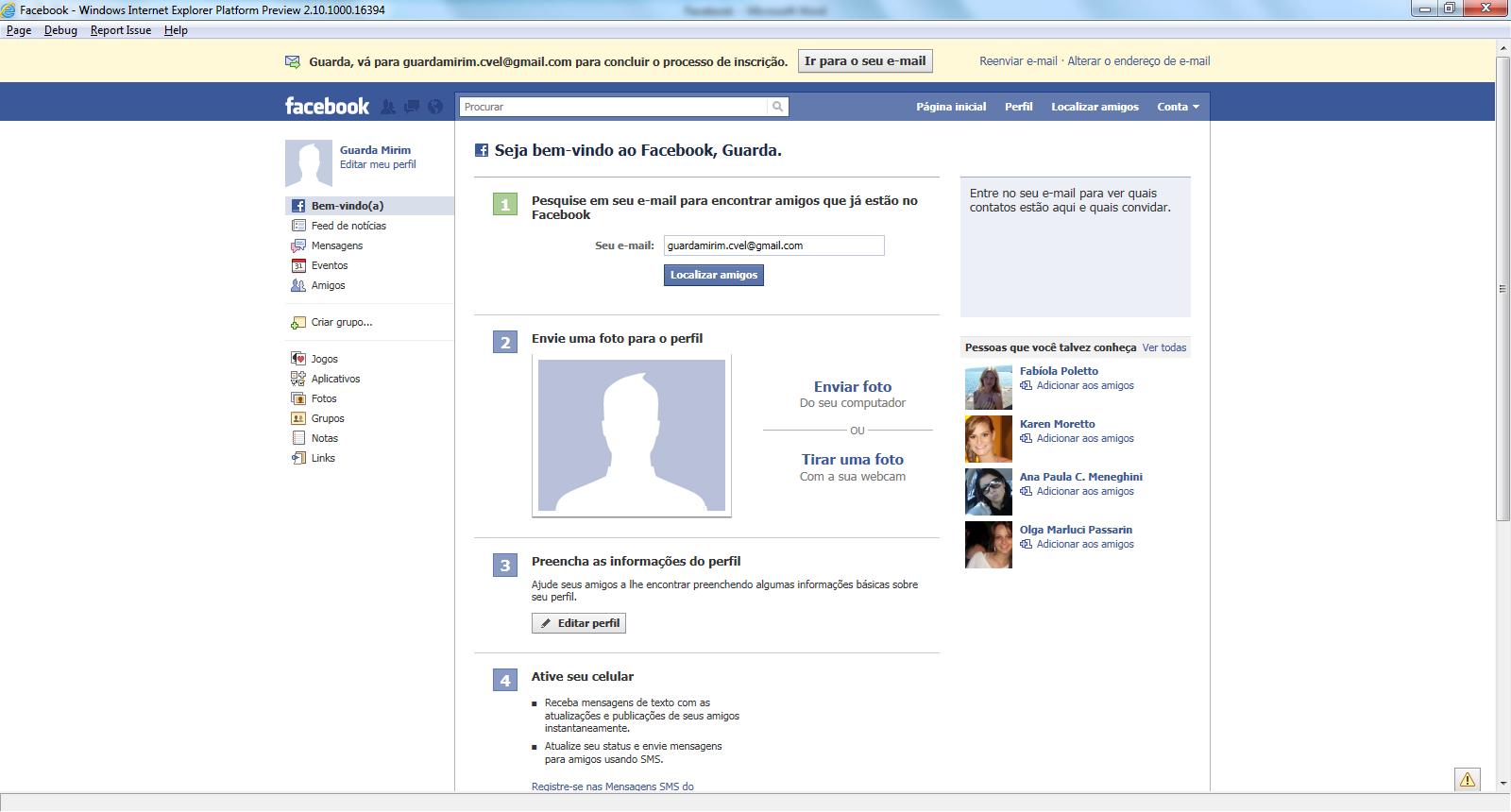Click the Jogos sidebar icon
The height and width of the screenshot is (812, 1511).
[x=298, y=359]
